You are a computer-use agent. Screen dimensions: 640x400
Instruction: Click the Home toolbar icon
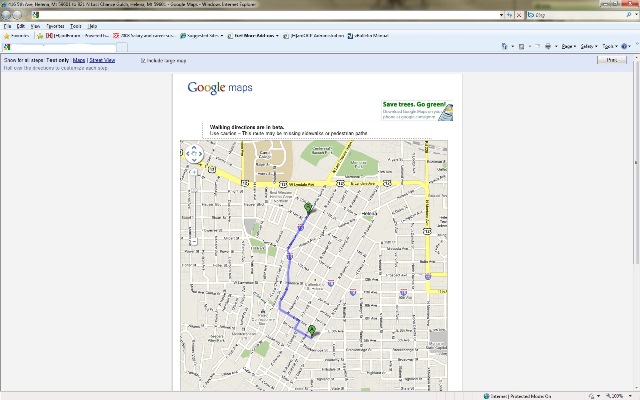[504, 47]
